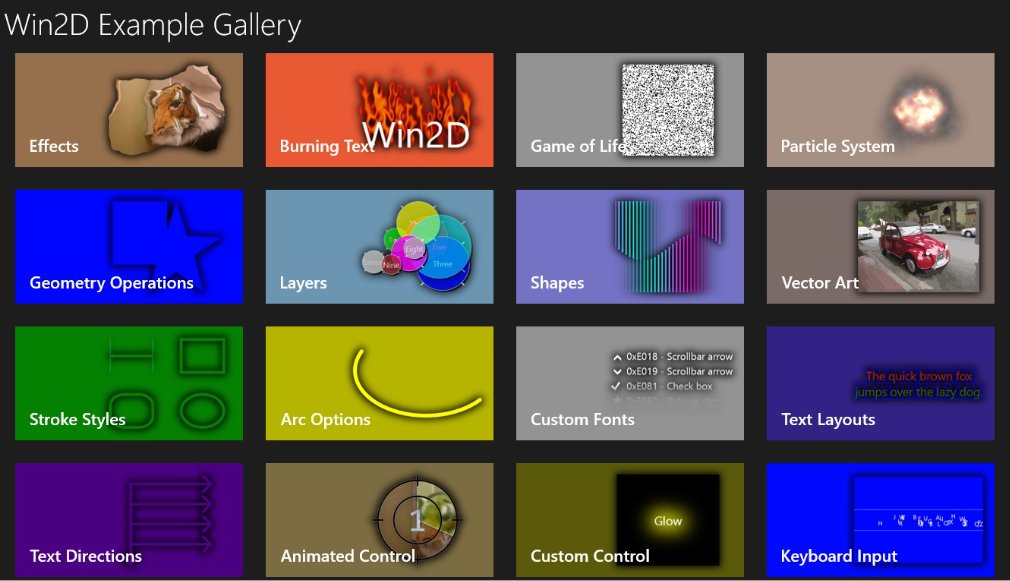The width and height of the screenshot is (1010, 581).
Task: Open the Burning Text demo
Action: (x=379, y=110)
